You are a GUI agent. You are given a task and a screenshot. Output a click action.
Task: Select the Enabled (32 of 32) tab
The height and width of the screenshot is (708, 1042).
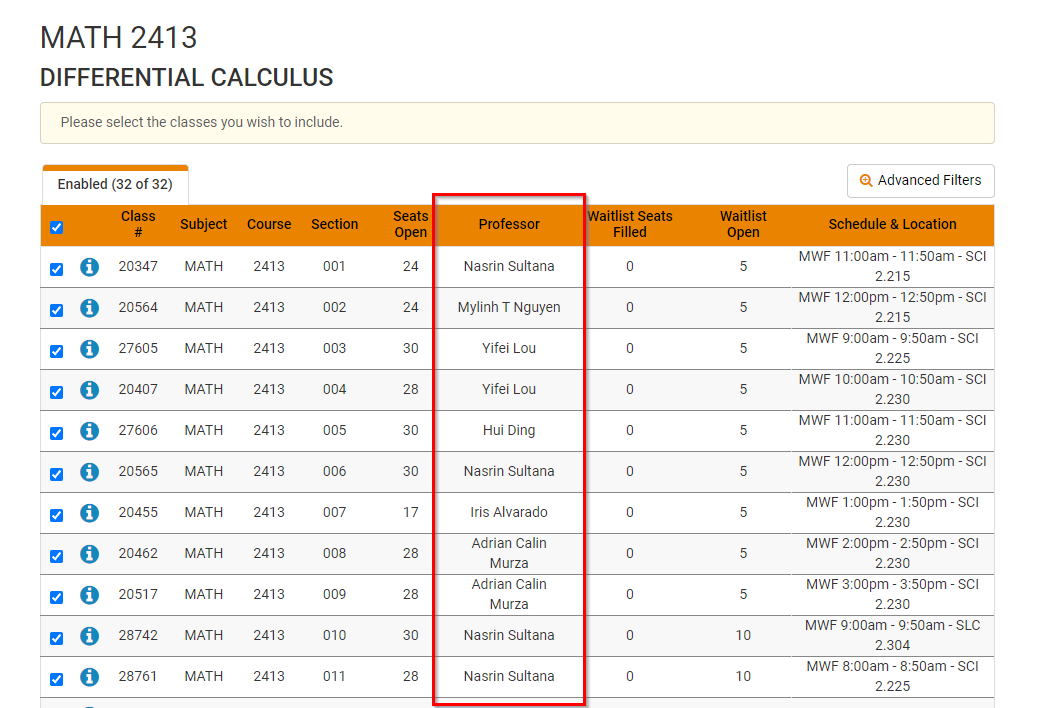[115, 184]
